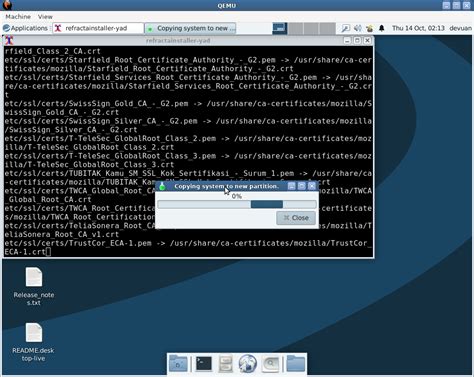This screenshot has width=474, height=377.
Task: Close the Copying system dialog window
Action: click(x=312, y=186)
